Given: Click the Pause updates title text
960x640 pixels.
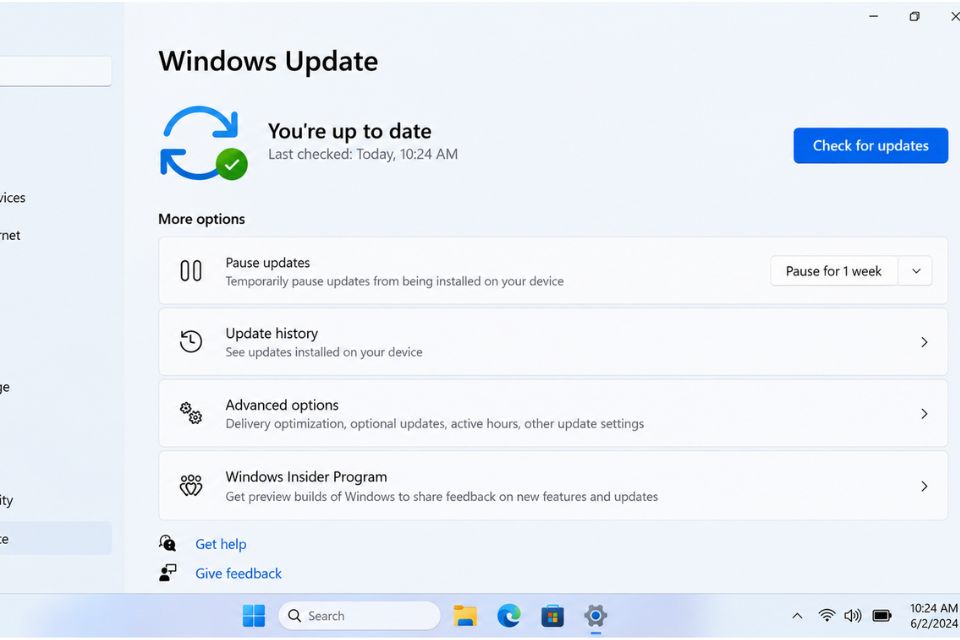Looking at the screenshot, I should (x=268, y=263).
